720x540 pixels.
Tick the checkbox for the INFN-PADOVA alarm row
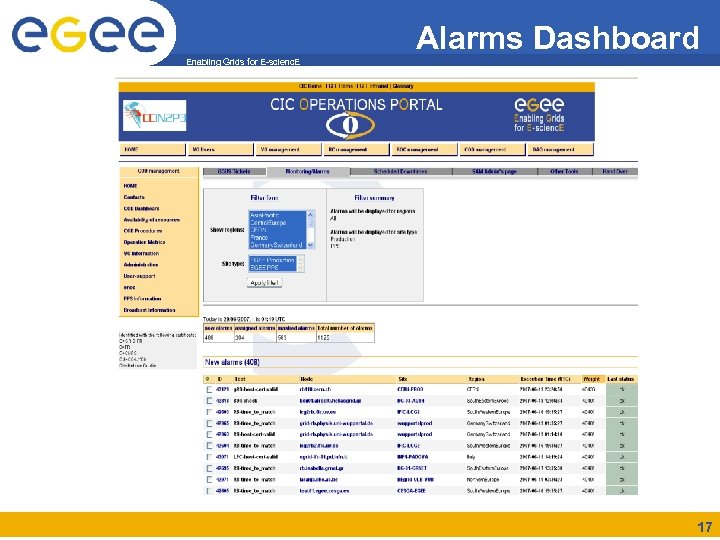pyautogui.click(x=209, y=457)
